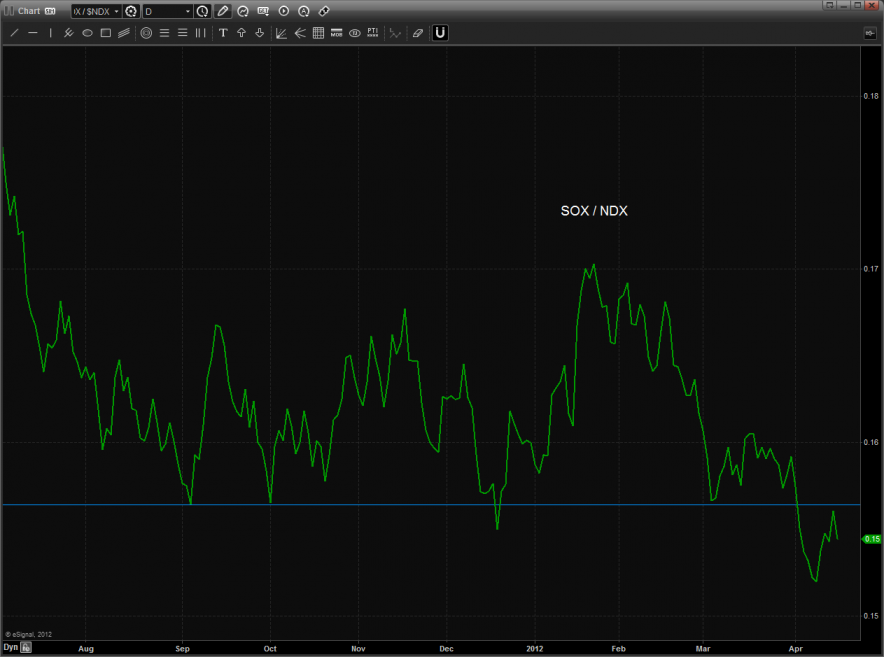Select the trend line drawing tool

(x=14, y=33)
